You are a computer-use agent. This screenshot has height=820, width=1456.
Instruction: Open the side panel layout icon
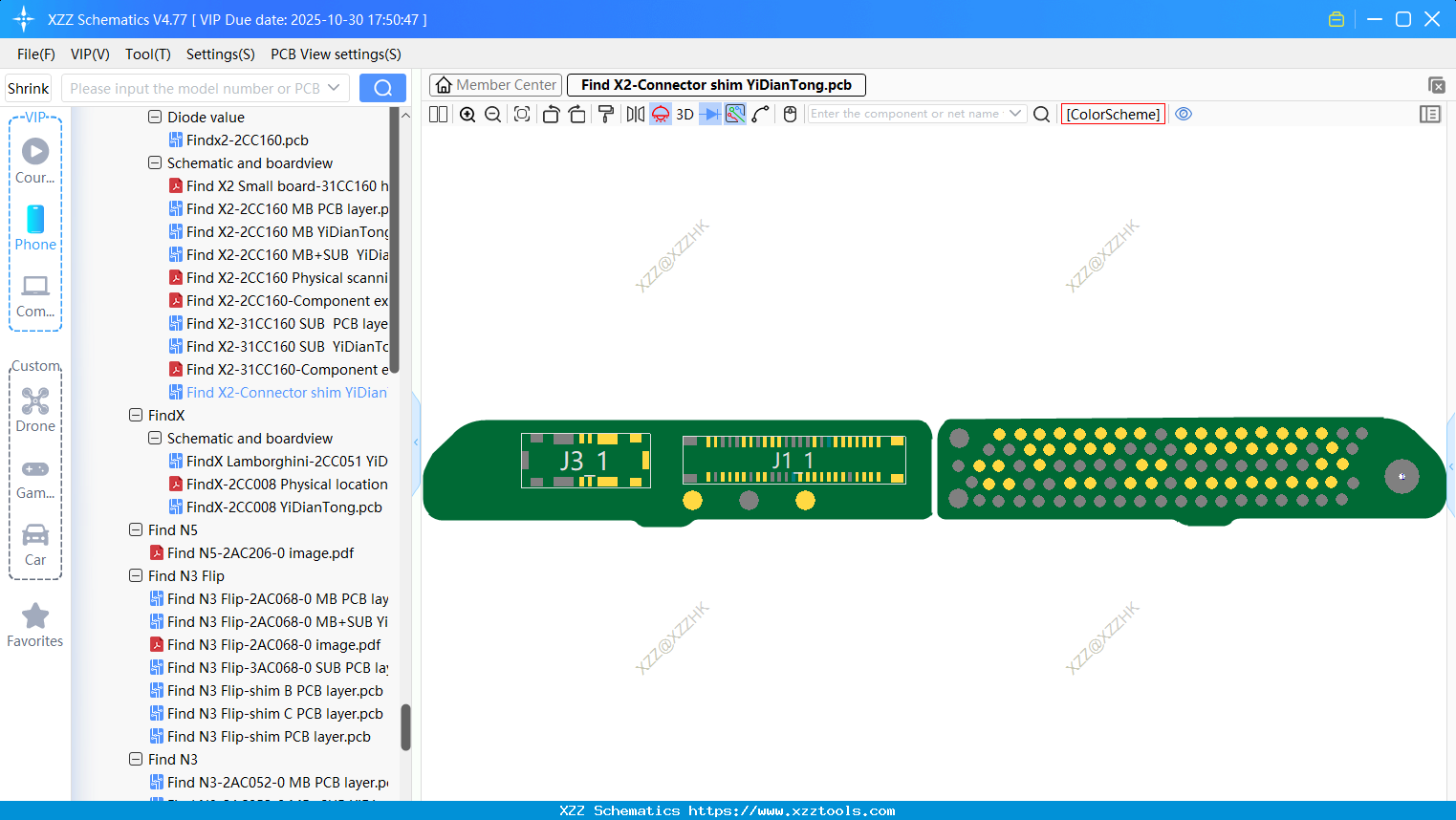tap(1430, 114)
